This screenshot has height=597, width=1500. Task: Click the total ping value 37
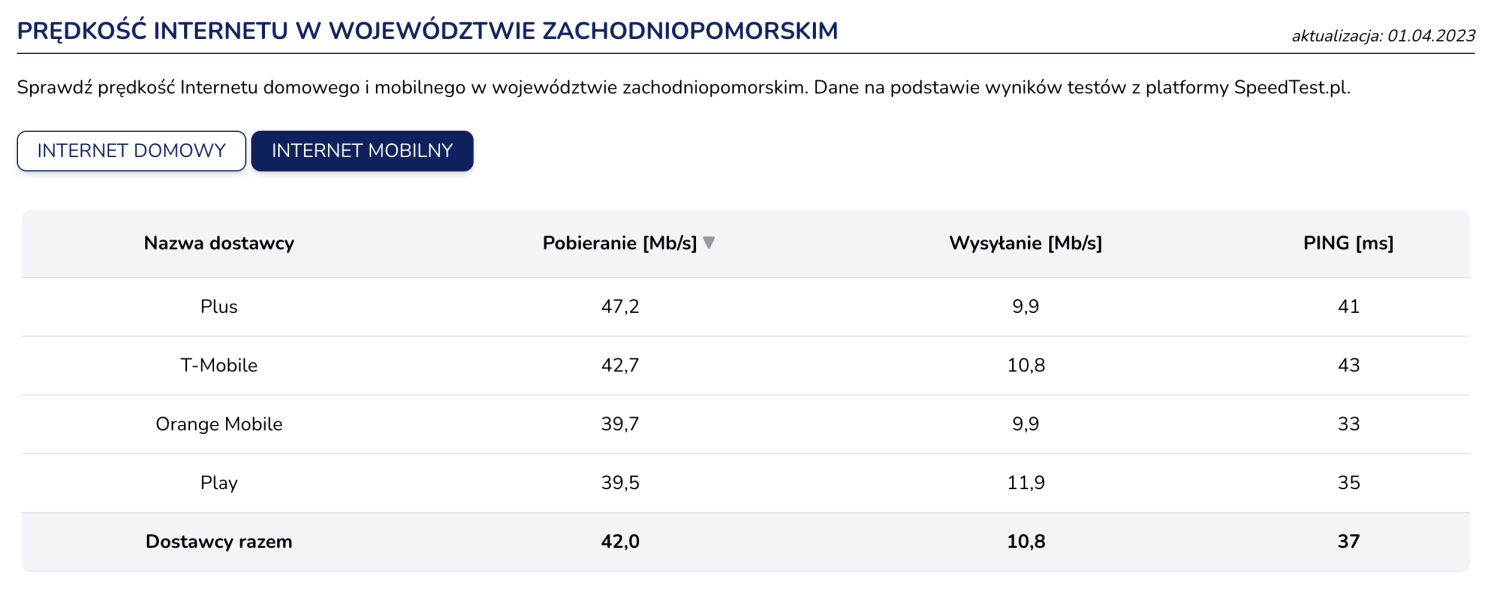[x=1348, y=542]
